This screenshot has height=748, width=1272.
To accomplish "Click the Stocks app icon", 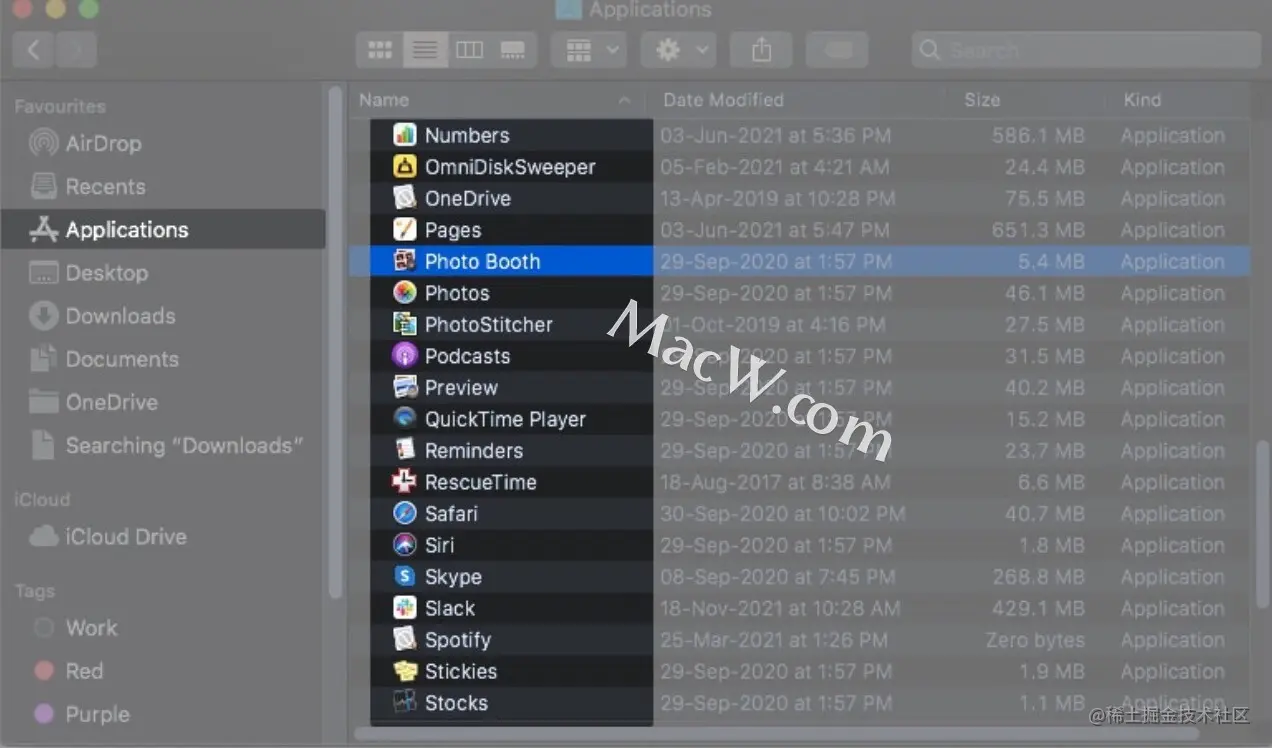I will [x=404, y=702].
